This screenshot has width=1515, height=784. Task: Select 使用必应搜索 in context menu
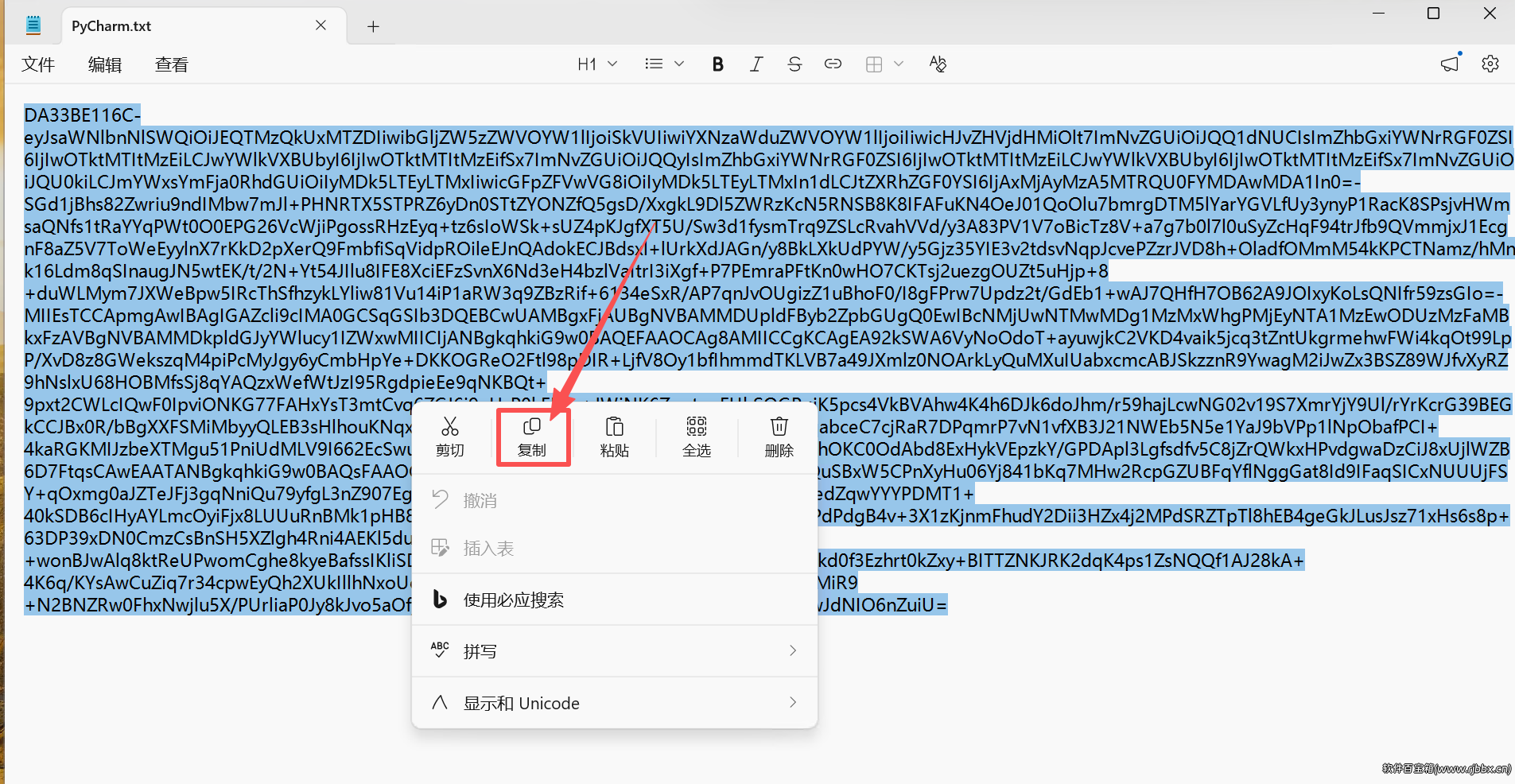pyautogui.click(x=615, y=600)
